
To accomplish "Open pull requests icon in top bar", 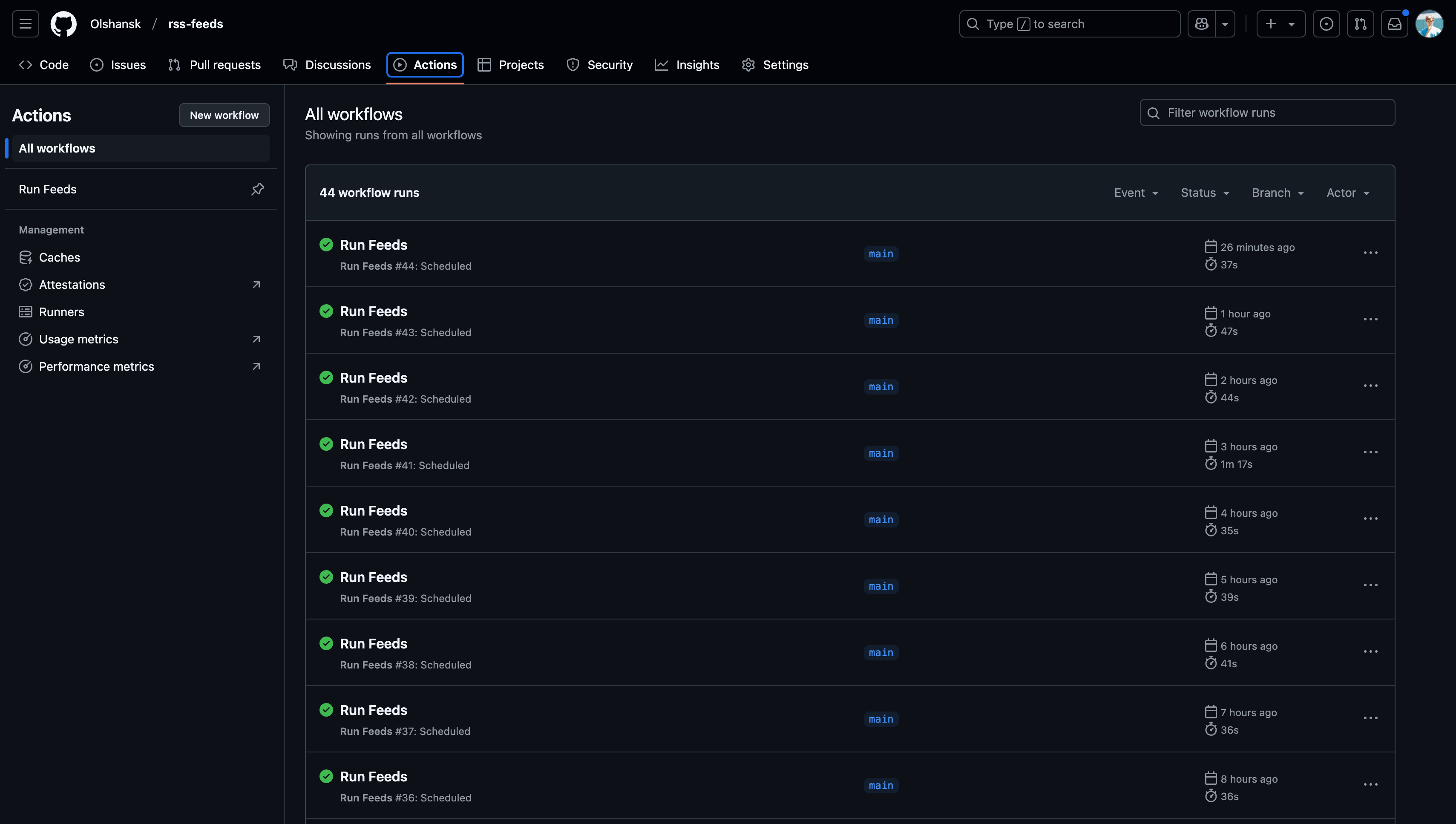I will point(1361,24).
